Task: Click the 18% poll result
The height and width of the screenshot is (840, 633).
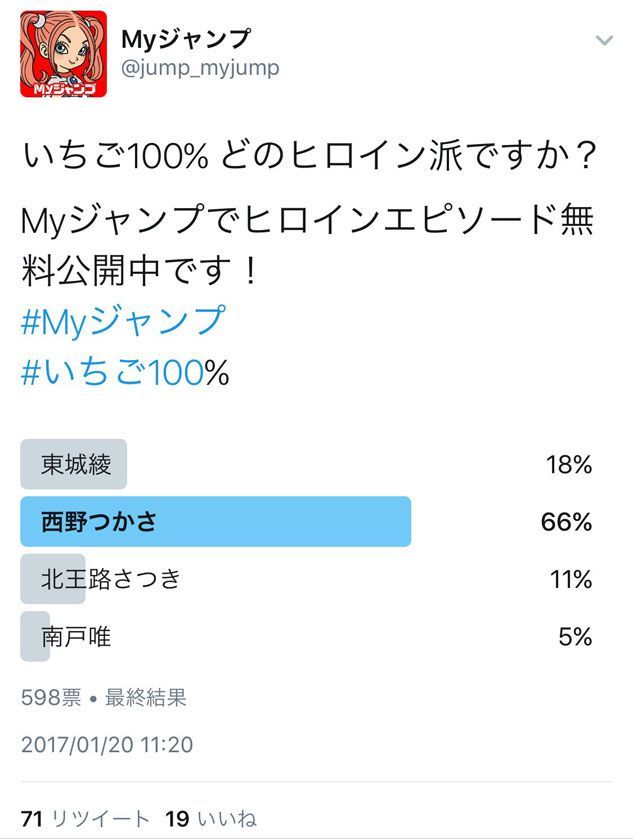Action: [x=568, y=465]
